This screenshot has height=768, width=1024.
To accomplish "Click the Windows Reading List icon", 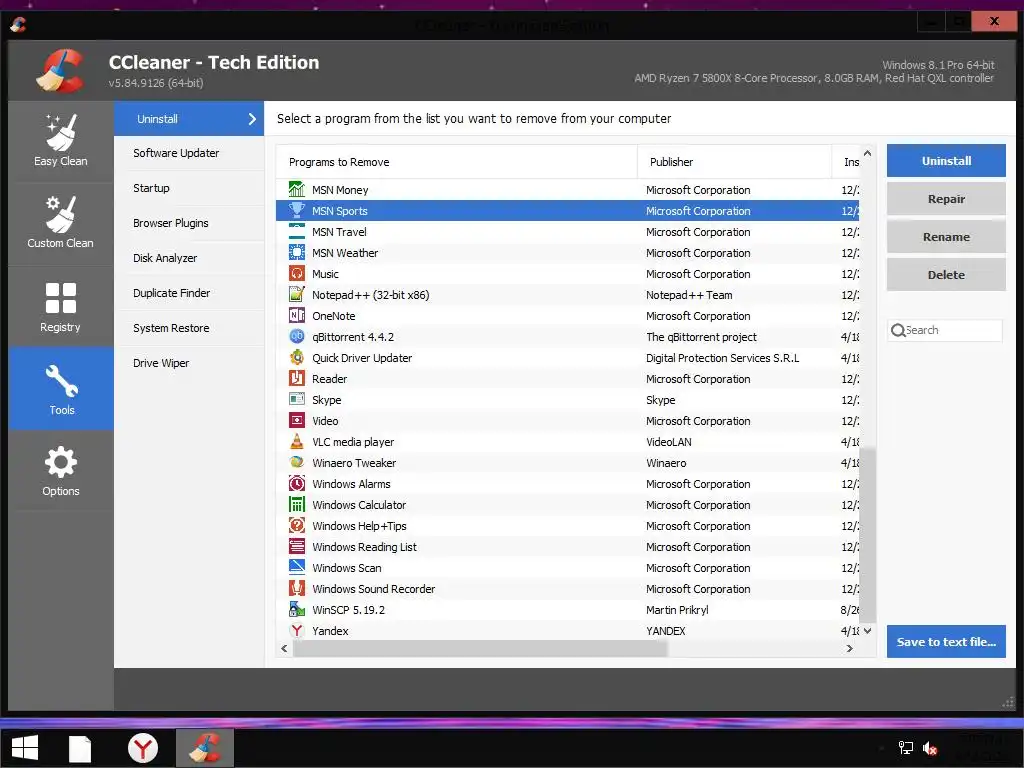I will coord(296,546).
